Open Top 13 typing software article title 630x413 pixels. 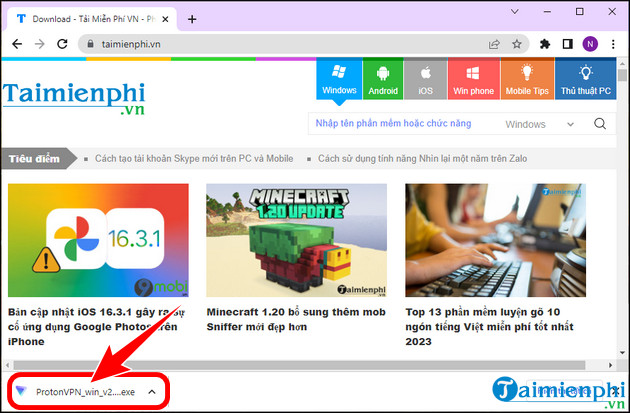click(x=489, y=327)
